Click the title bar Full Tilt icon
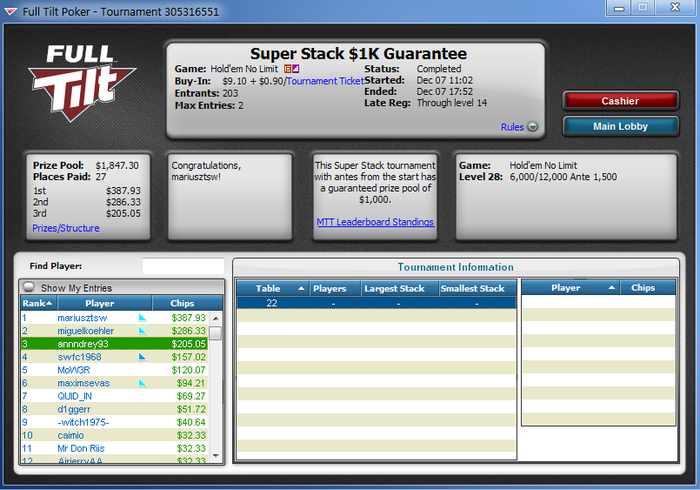The image size is (700, 490). coord(11,12)
